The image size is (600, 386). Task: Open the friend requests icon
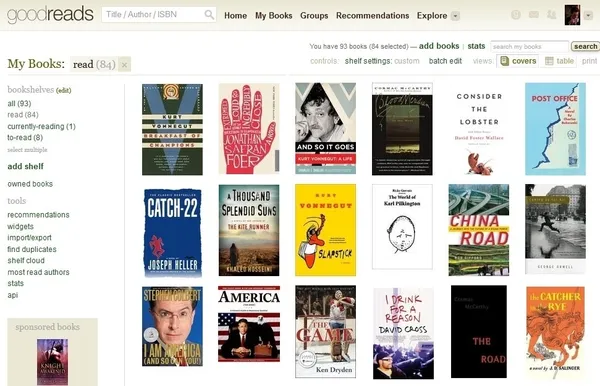coord(551,15)
